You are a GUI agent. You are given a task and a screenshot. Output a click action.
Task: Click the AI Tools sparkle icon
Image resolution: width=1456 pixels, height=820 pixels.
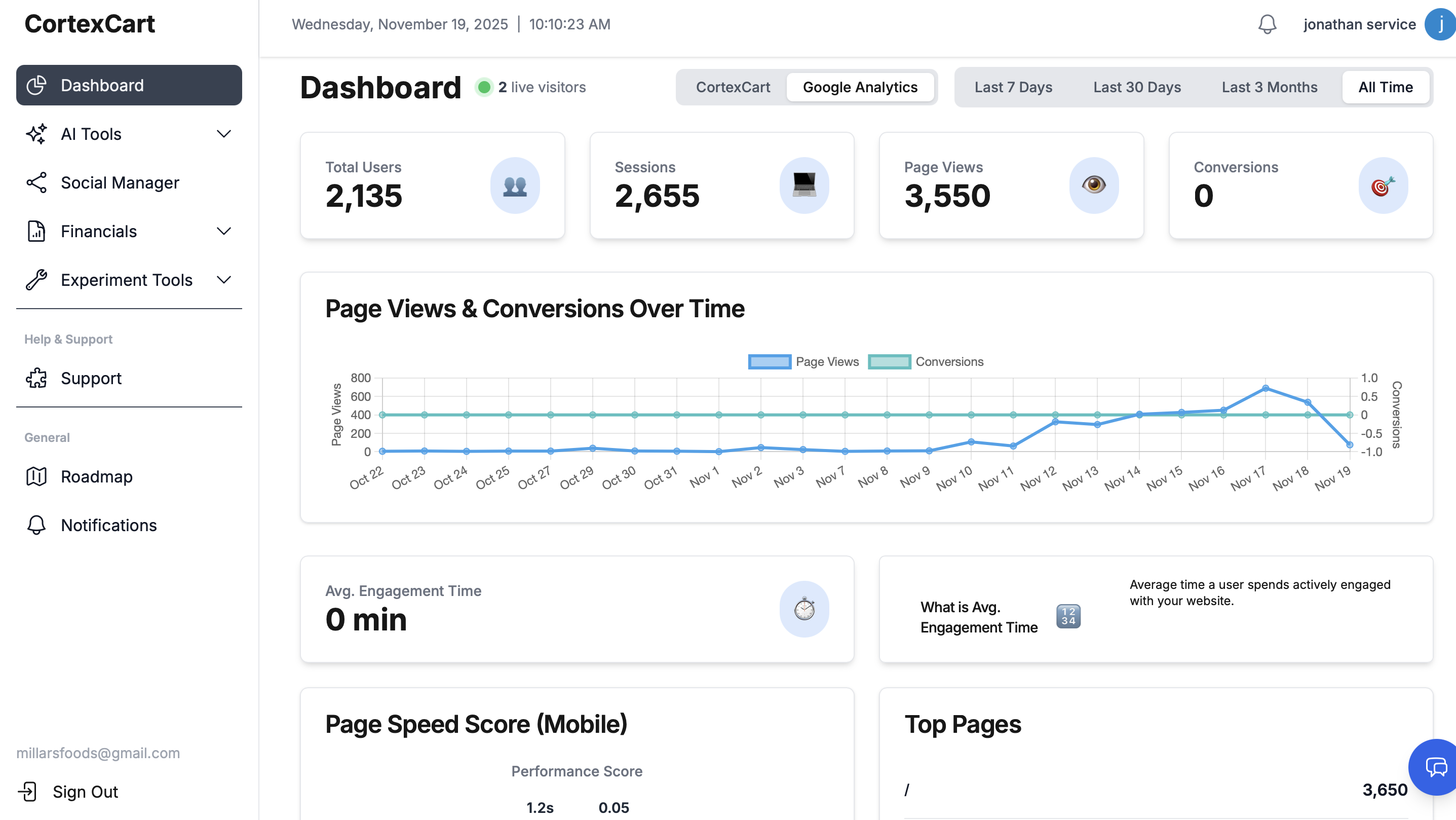36,134
